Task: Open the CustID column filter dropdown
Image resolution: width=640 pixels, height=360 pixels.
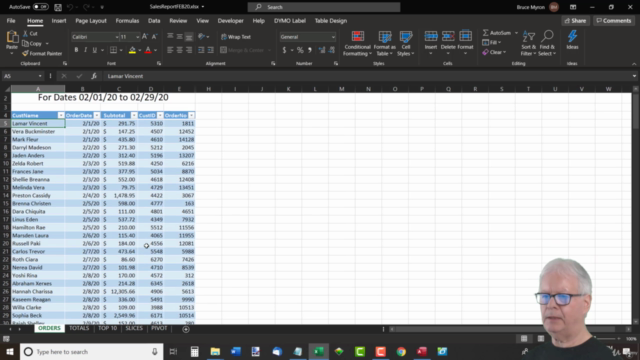Action: click(x=160, y=116)
